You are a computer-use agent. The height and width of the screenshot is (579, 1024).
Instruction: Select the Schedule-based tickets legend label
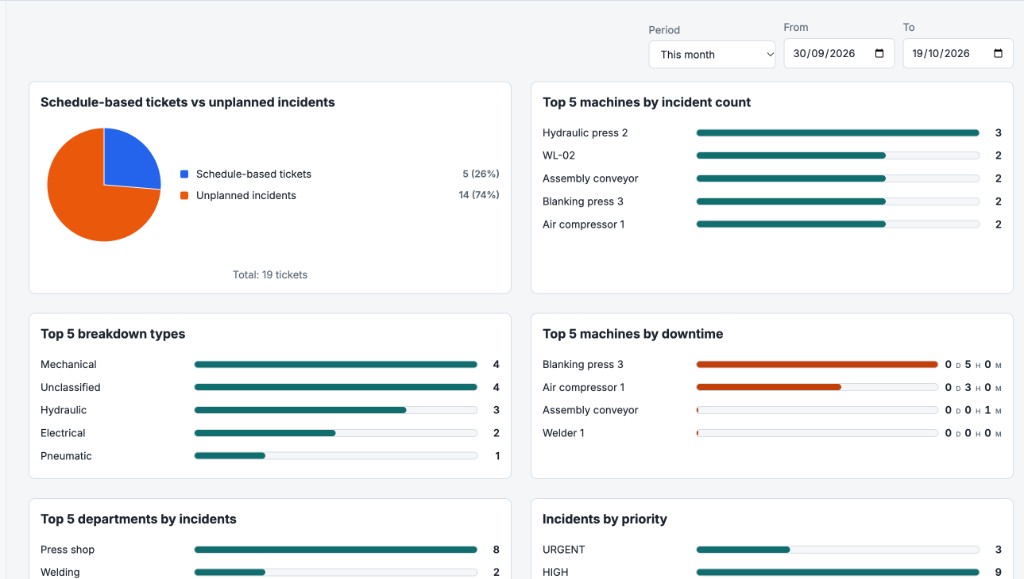pyautogui.click(x=253, y=174)
